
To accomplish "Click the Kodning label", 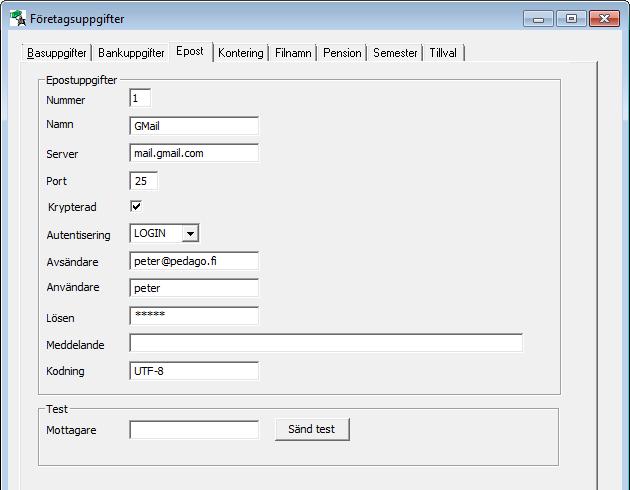I will pyautogui.click(x=65, y=371).
